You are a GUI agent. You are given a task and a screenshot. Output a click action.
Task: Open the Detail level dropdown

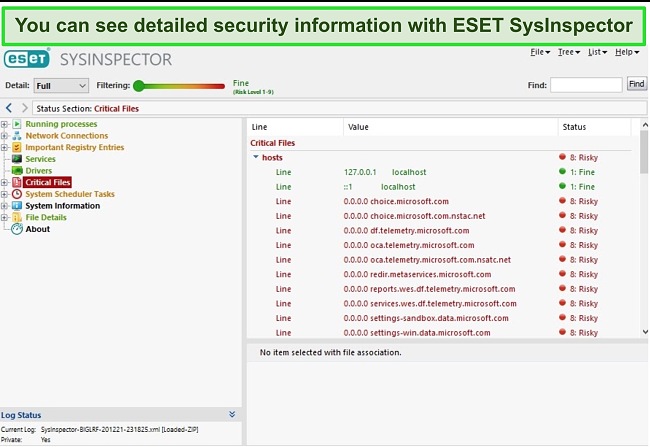(61, 85)
